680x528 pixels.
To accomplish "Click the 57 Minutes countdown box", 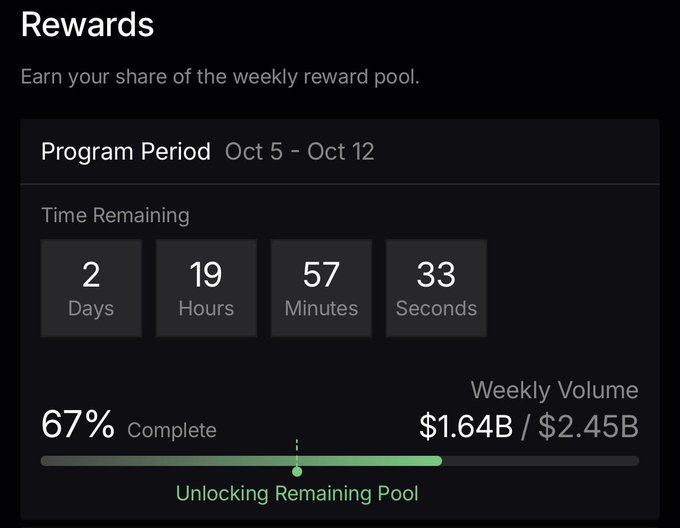I will [321, 288].
